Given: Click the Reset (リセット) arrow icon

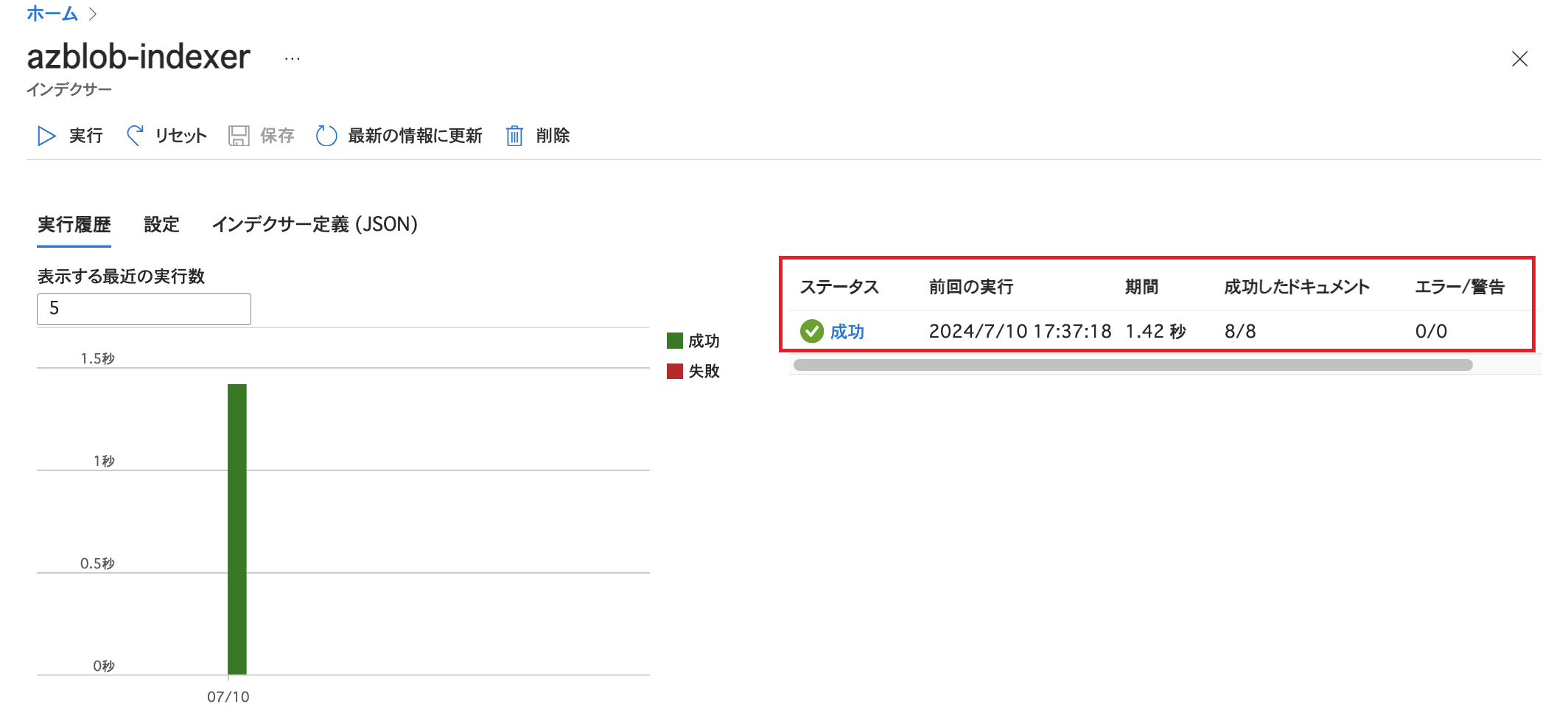Looking at the screenshot, I should click(x=135, y=136).
